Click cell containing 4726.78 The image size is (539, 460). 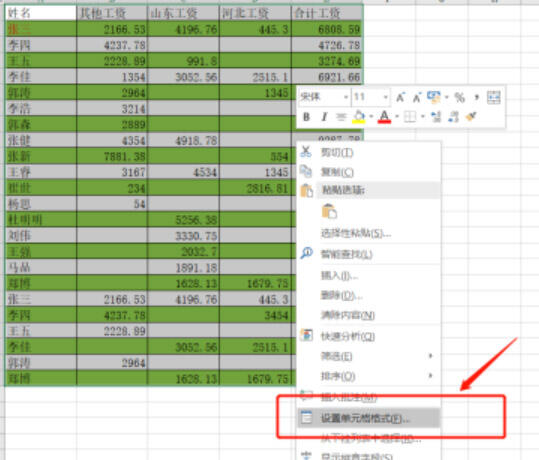[327, 45]
